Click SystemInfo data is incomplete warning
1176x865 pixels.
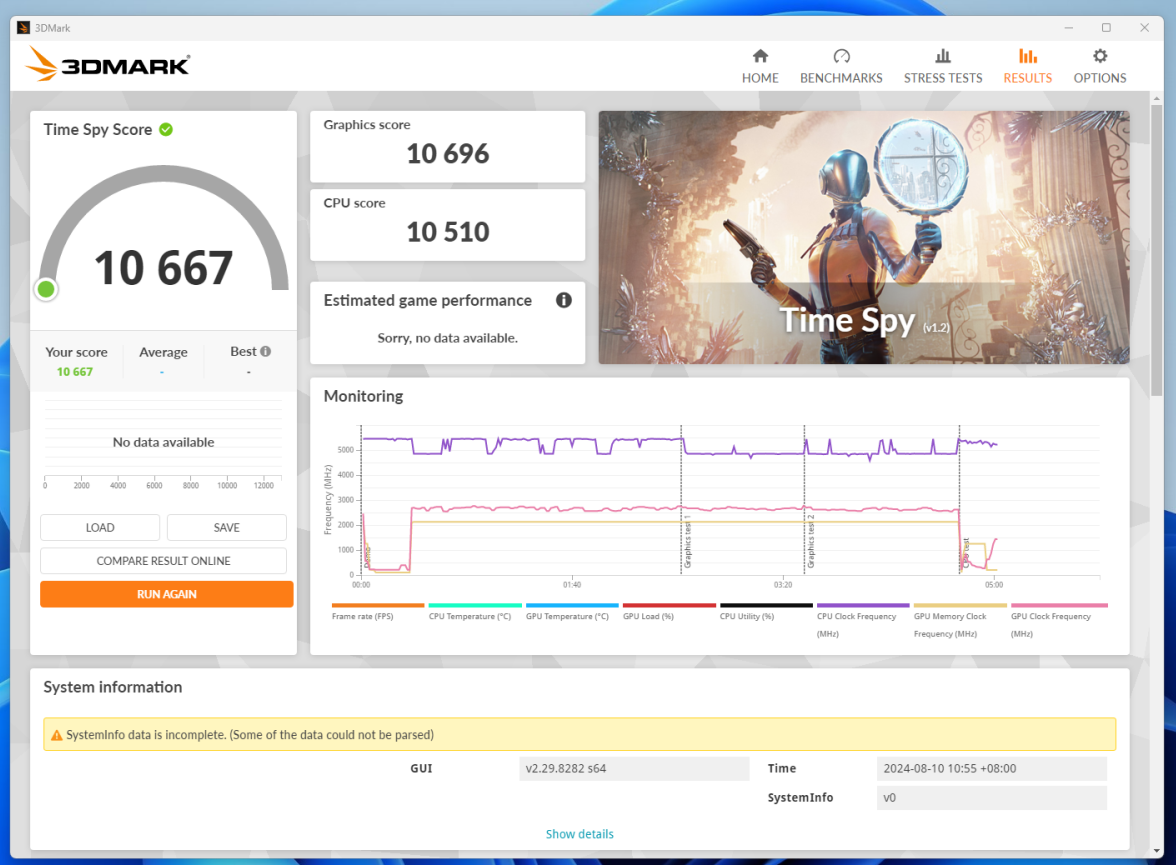[x=579, y=734]
